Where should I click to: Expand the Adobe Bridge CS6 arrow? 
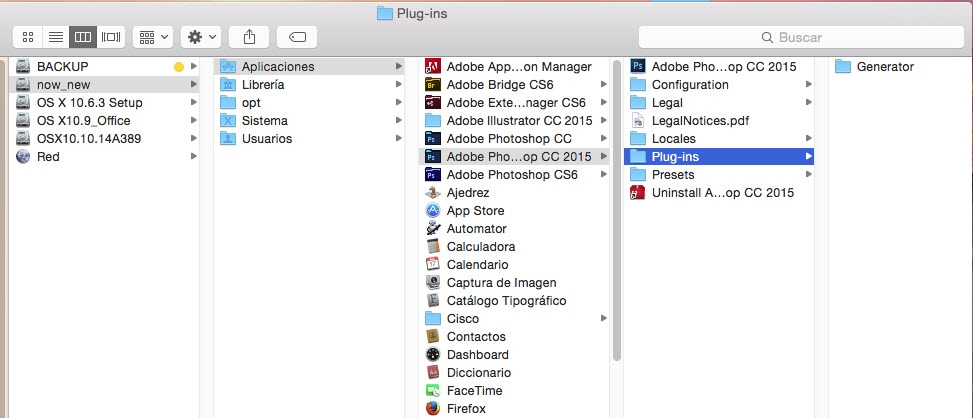coord(603,84)
